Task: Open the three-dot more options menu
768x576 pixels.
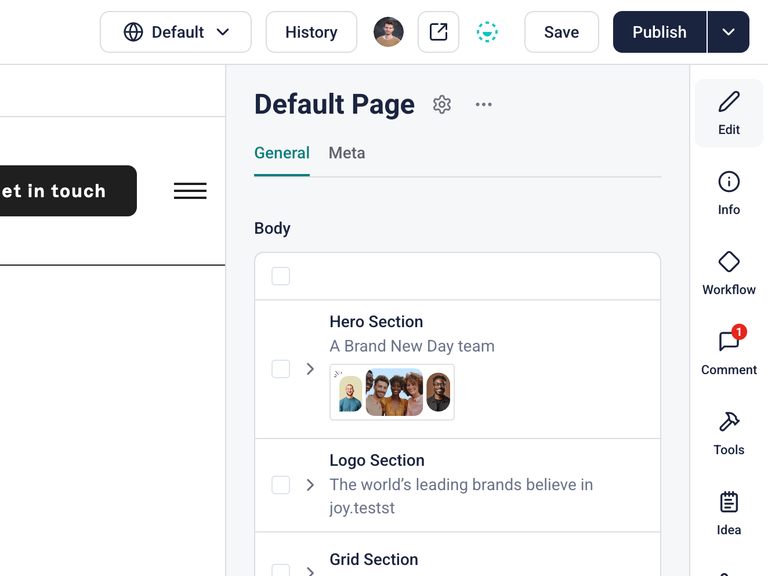Action: (483, 104)
